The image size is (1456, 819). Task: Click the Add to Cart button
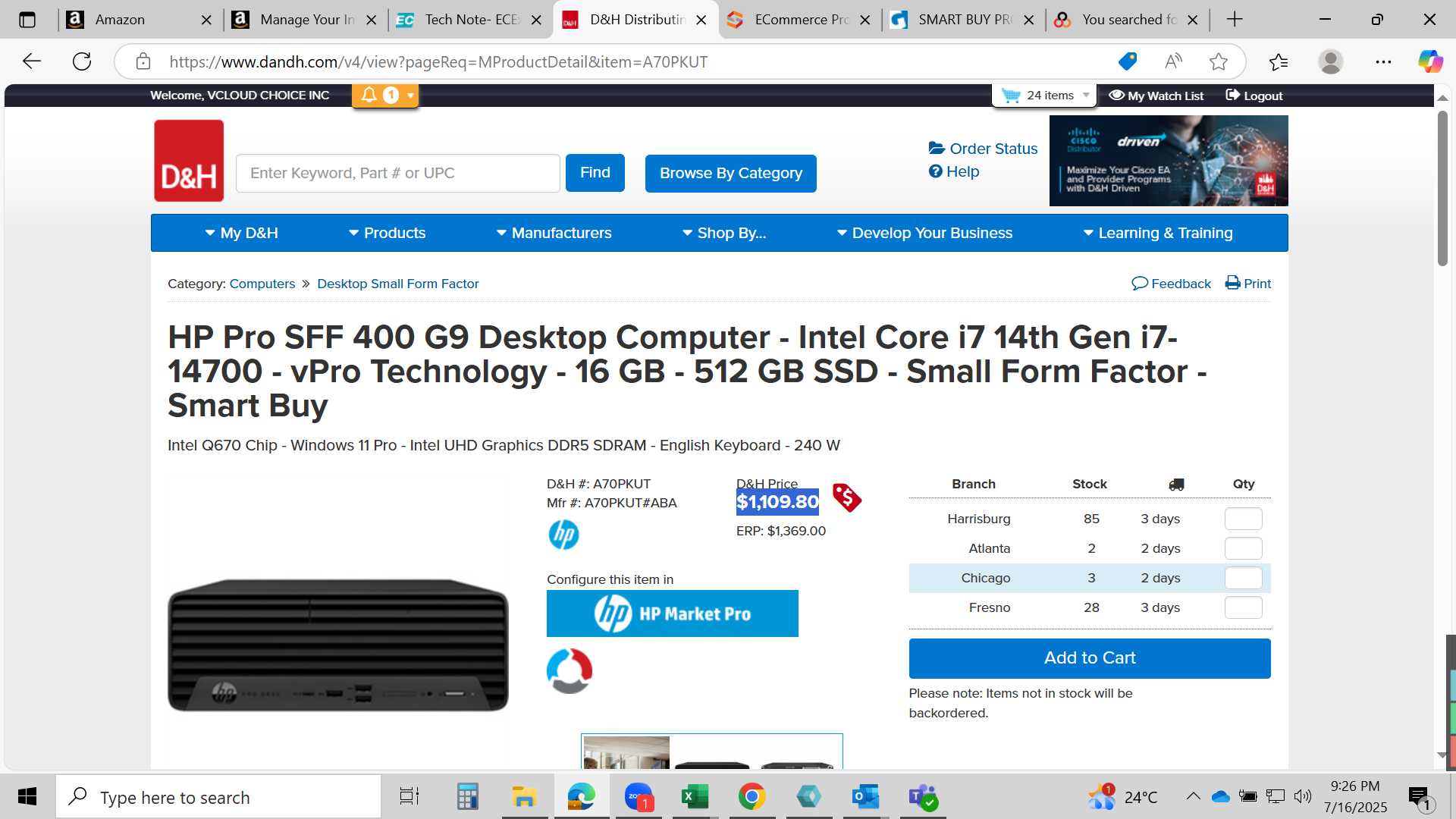1090,658
